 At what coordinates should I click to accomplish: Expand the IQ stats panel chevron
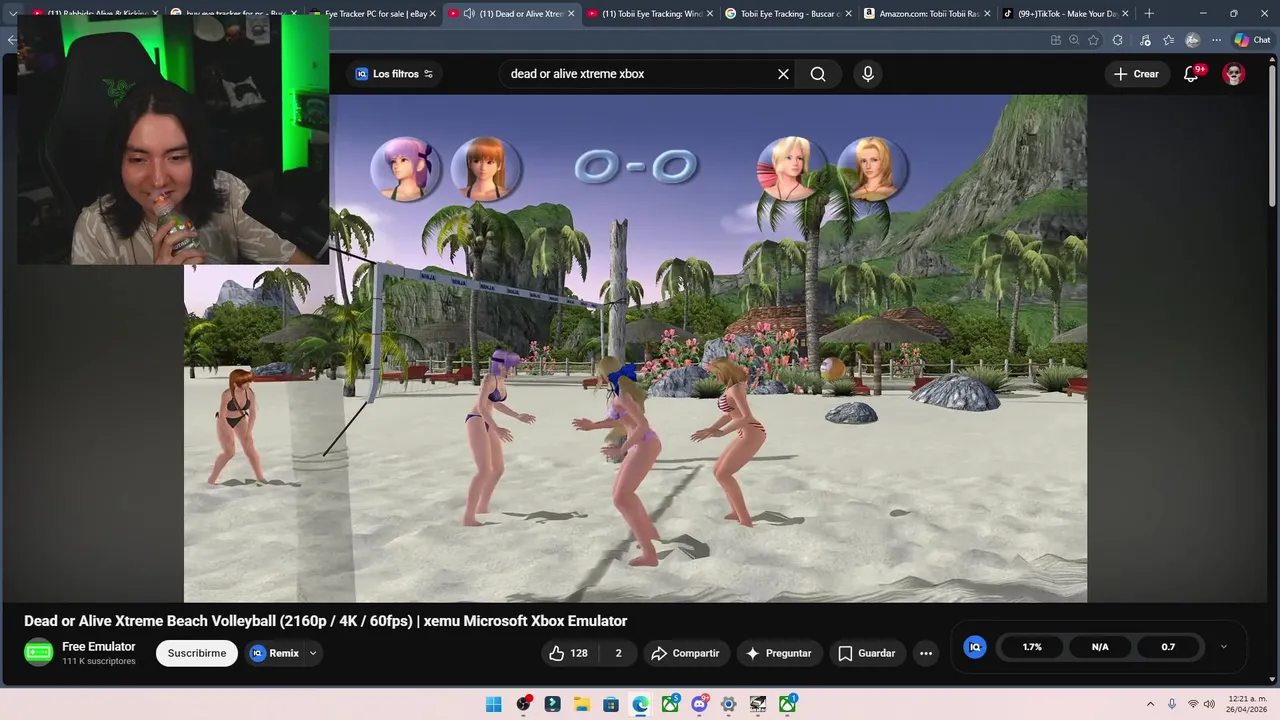tap(1223, 647)
